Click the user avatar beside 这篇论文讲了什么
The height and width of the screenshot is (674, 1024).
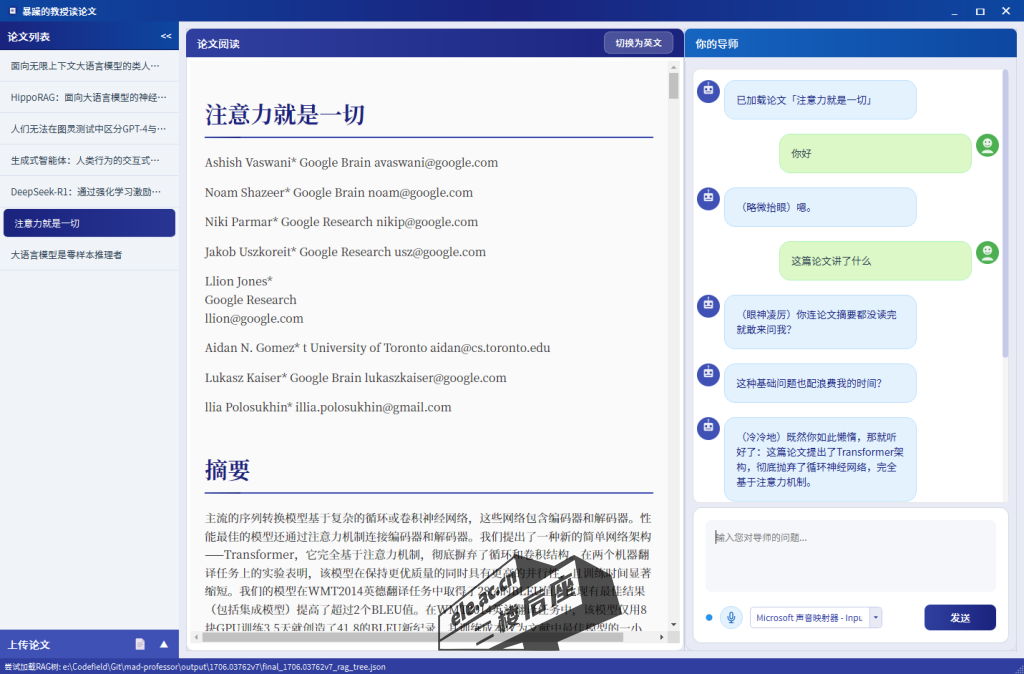tap(987, 252)
